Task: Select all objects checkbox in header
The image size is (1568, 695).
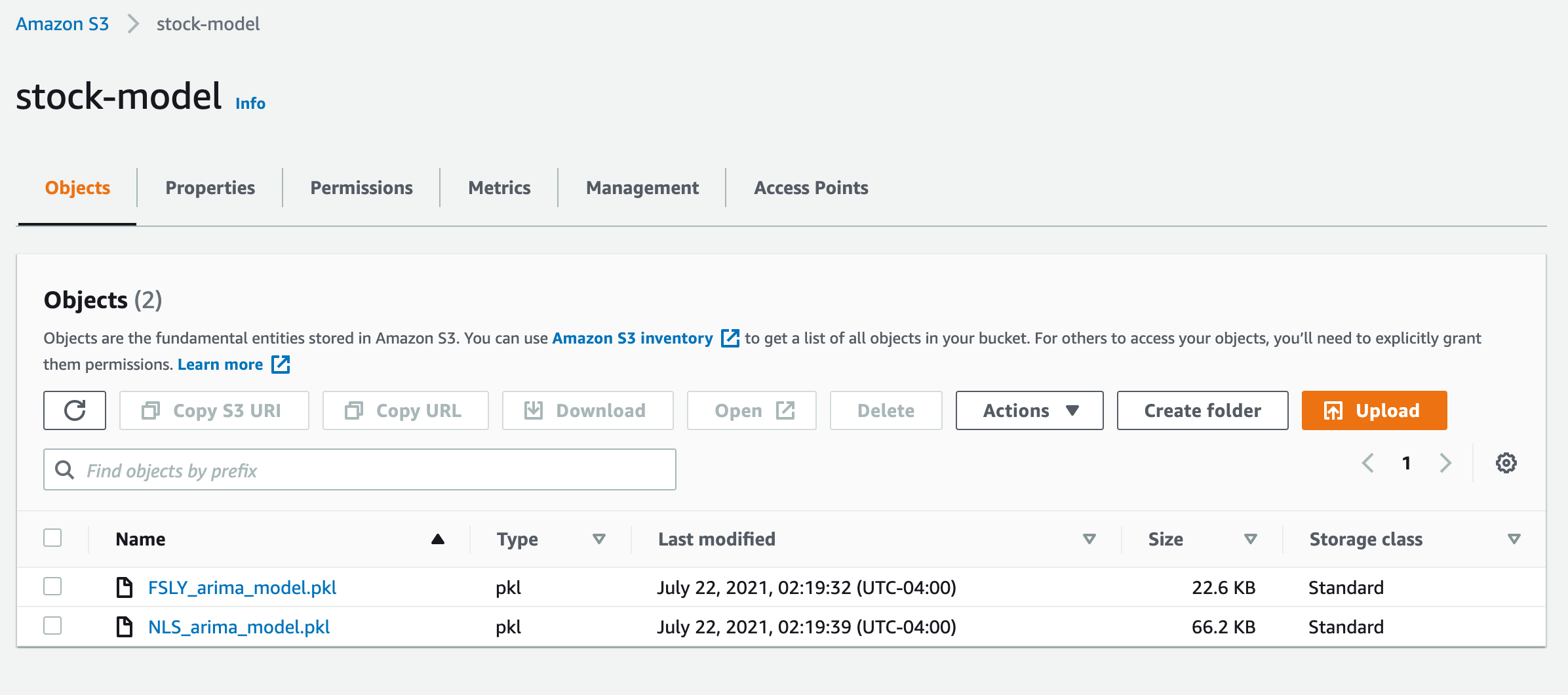Action: pyautogui.click(x=52, y=538)
